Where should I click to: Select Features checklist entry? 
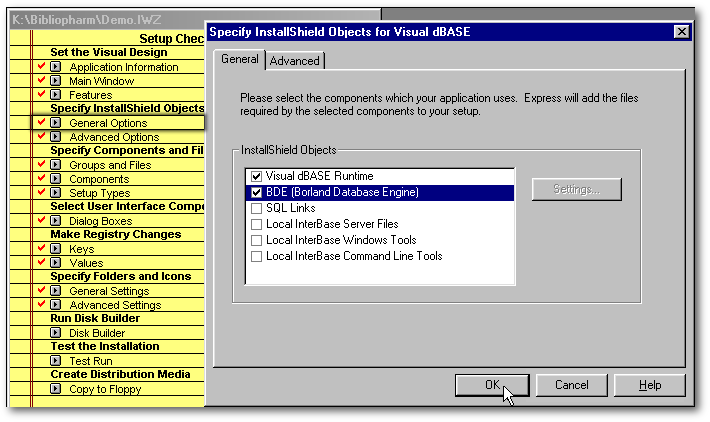pos(91,95)
